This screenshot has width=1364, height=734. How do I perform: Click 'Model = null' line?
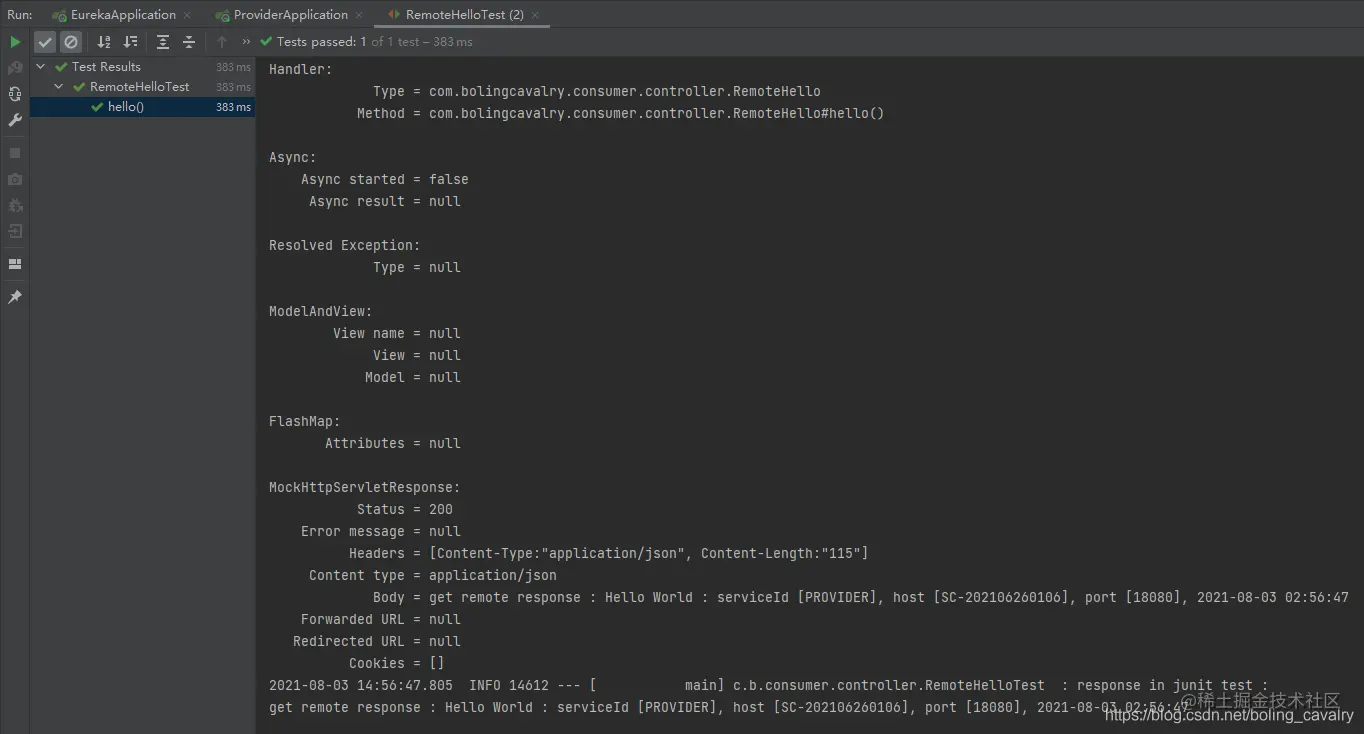[x=413, y=377]
